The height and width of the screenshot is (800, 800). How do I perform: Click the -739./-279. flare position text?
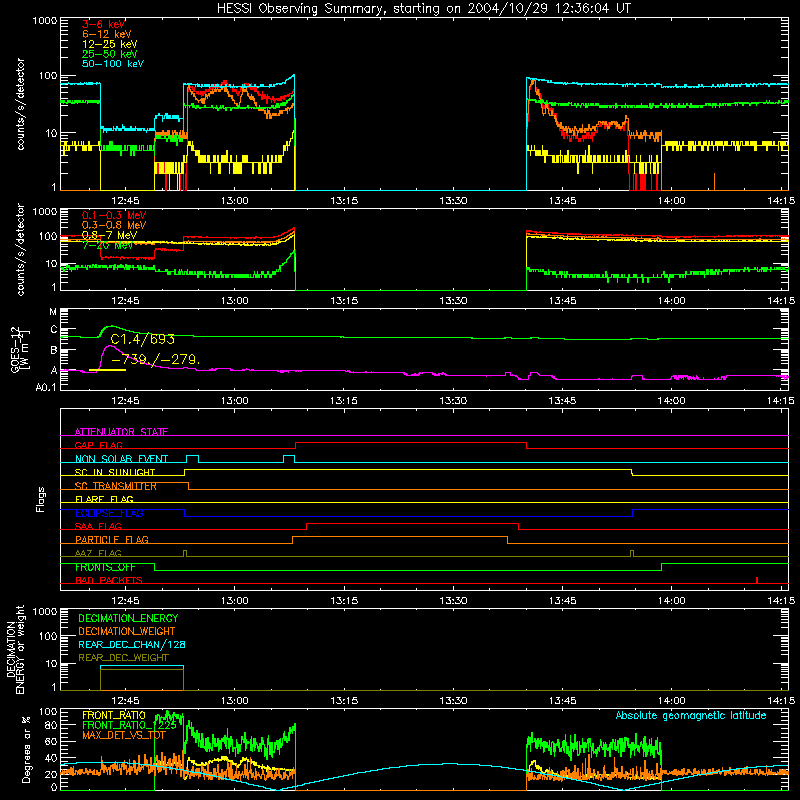155,360
